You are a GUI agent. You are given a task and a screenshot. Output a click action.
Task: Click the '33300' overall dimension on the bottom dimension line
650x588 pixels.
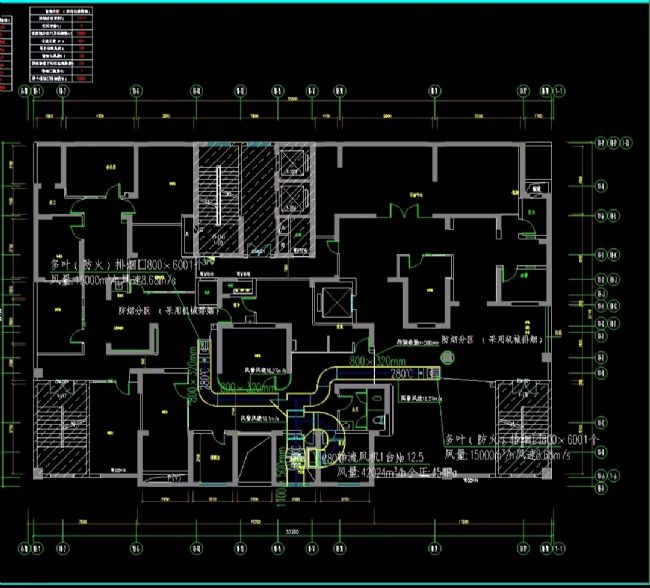[292, 532]
